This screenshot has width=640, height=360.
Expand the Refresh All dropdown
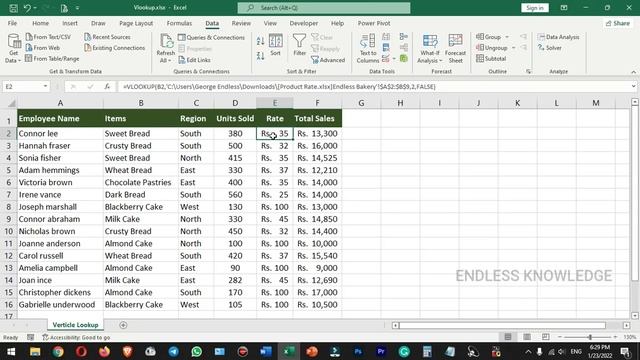(170, 61)
